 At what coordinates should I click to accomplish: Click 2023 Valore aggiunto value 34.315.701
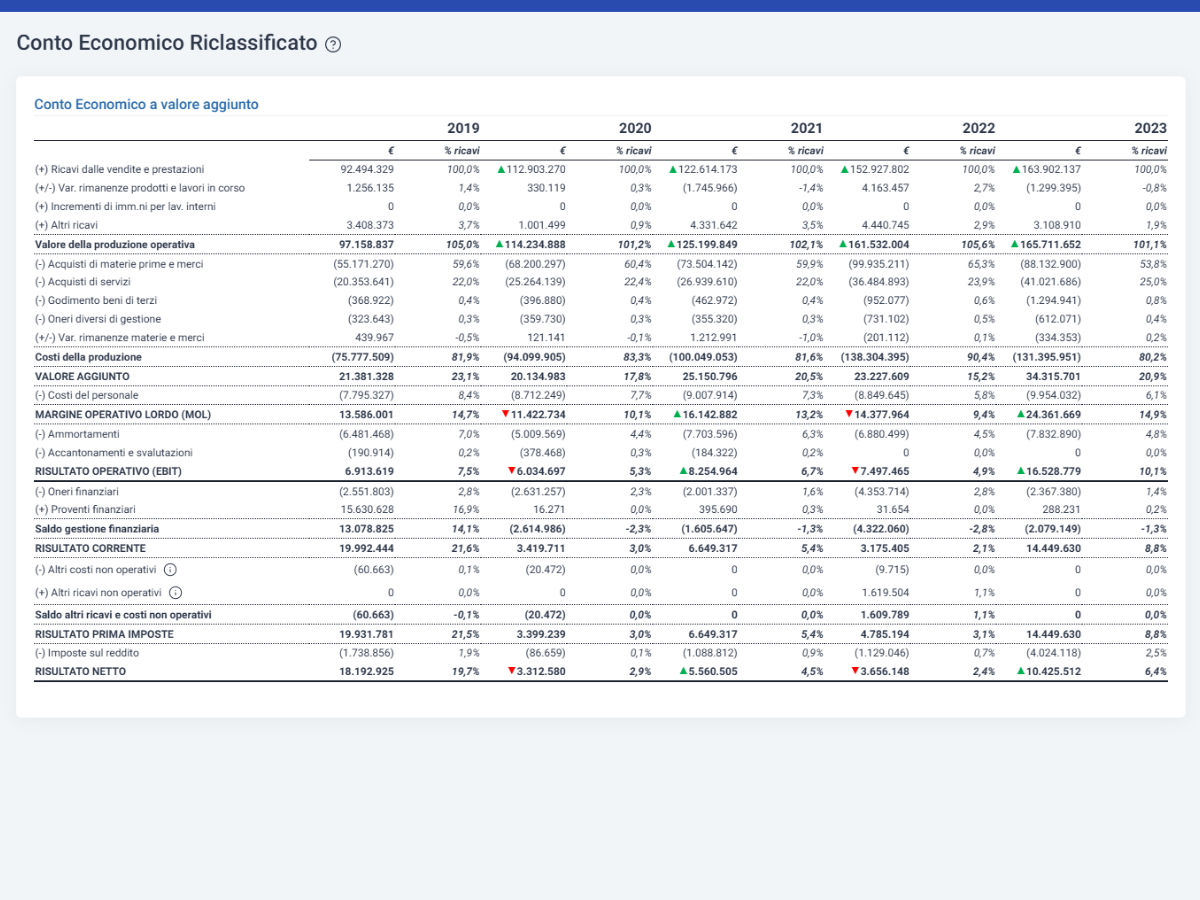[x=1054, y=376]
